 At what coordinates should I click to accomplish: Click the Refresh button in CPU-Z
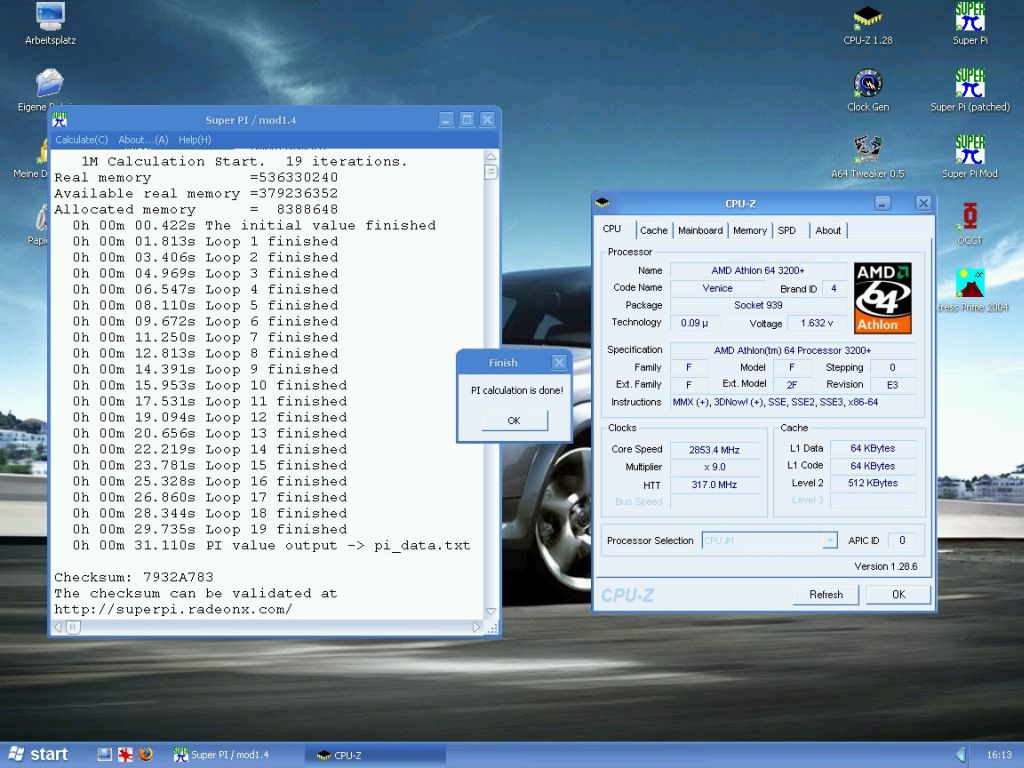point(825,594)
